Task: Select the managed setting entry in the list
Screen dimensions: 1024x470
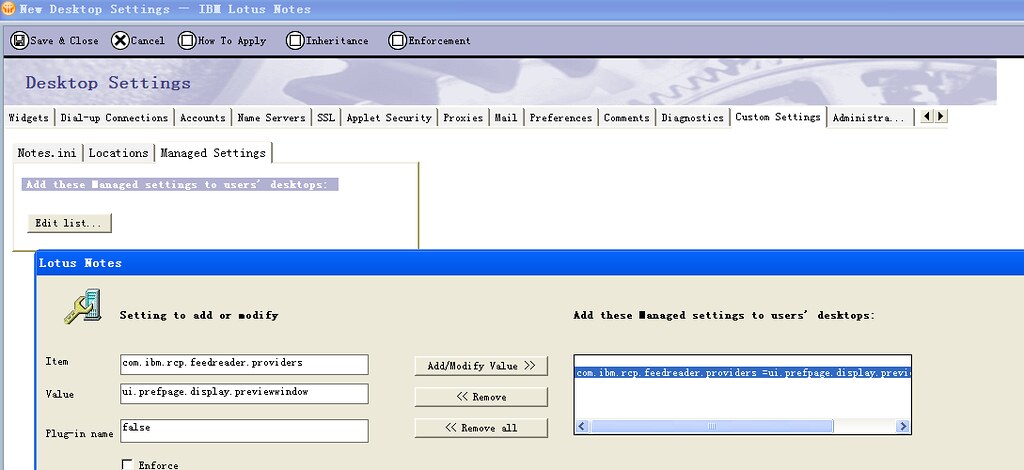Action: pyautogui.click(x=742, y=373)
